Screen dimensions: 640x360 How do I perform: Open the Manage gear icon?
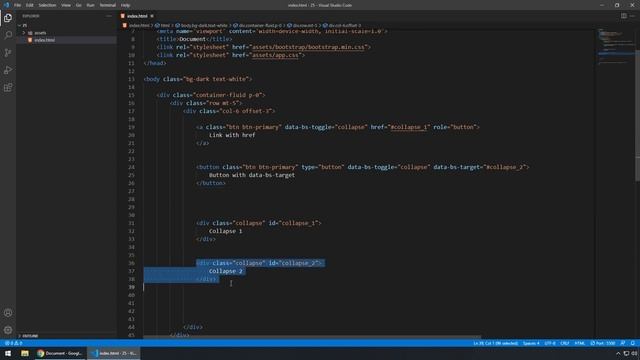8,330
